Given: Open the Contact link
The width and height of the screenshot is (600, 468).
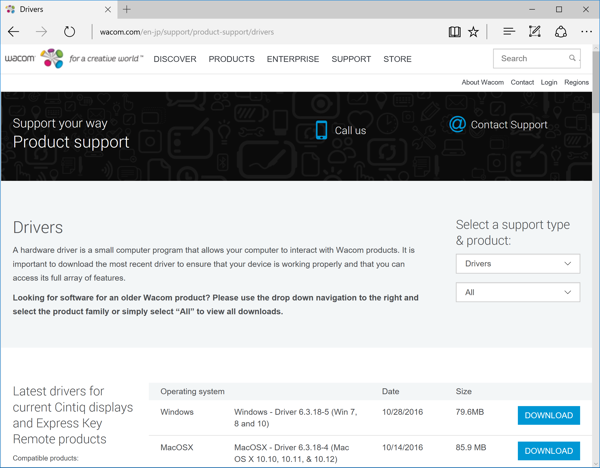Looking at the screenshot, I should (x=522, y=82).
